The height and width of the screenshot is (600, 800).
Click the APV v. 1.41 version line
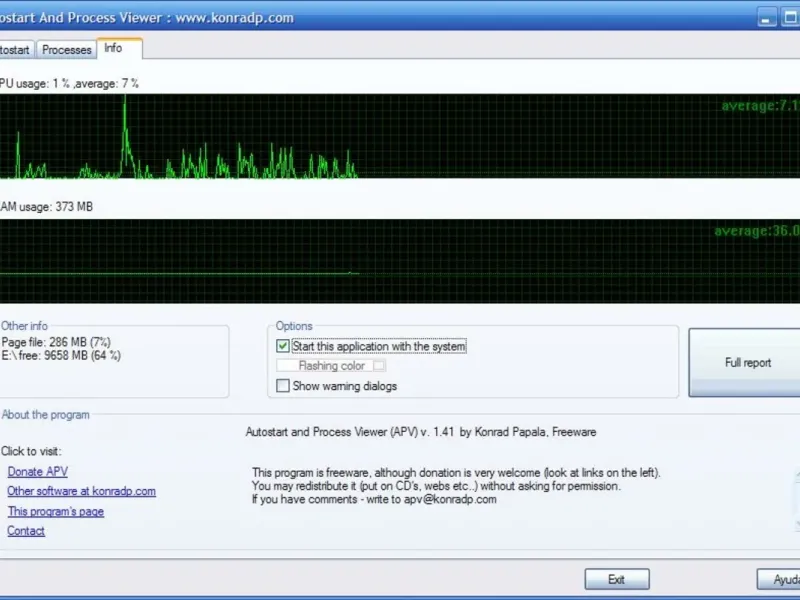point(421,432)
